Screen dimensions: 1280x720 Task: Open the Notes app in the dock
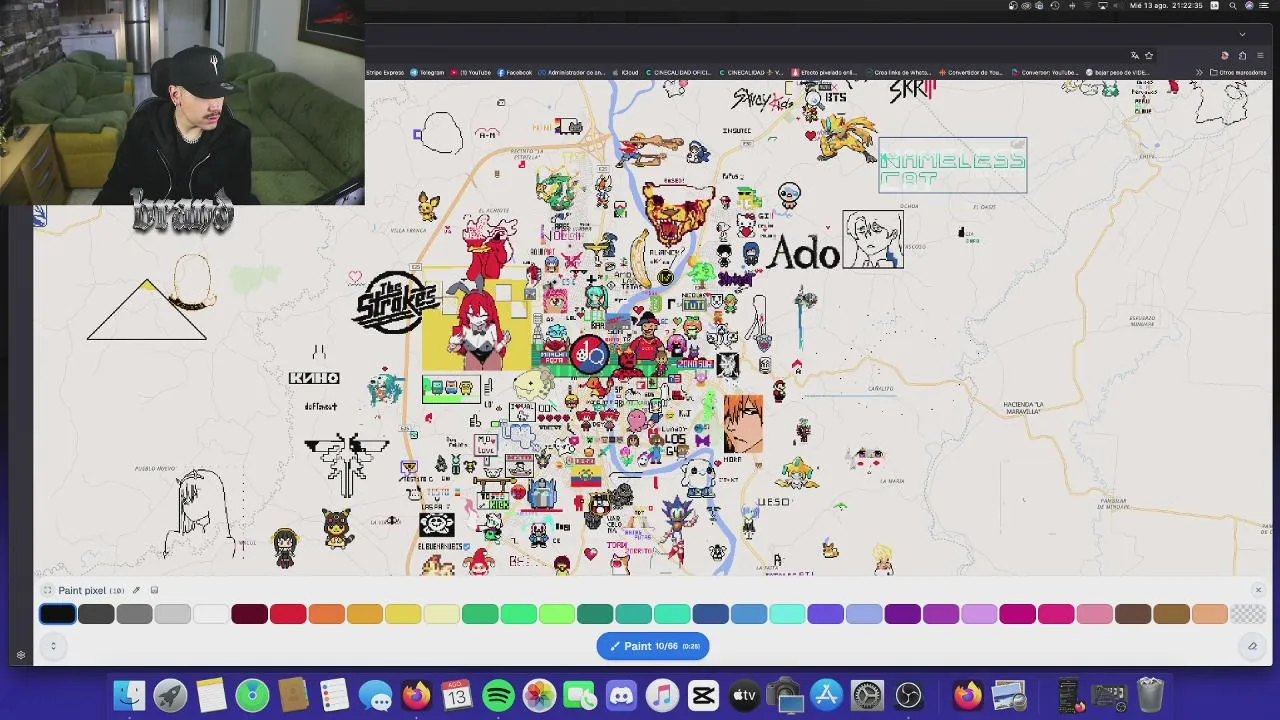(x=211, y=695)
